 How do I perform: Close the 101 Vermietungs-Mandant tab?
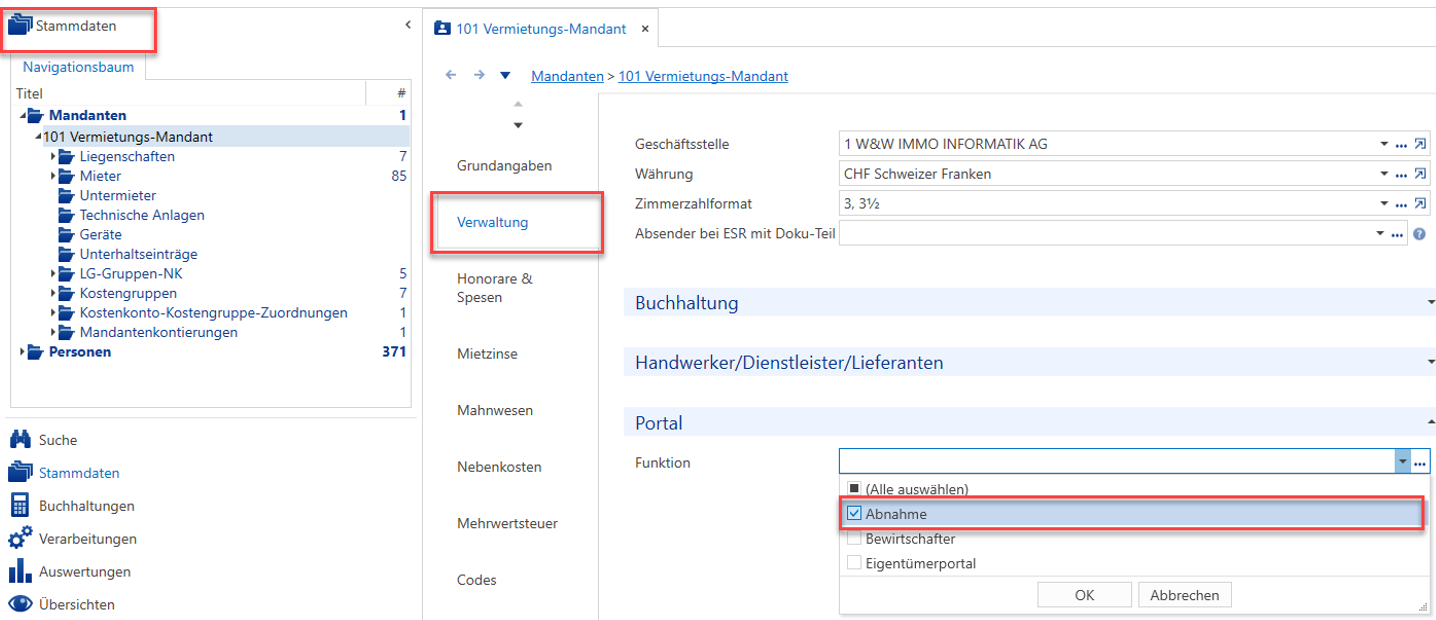tap(645, 29)
